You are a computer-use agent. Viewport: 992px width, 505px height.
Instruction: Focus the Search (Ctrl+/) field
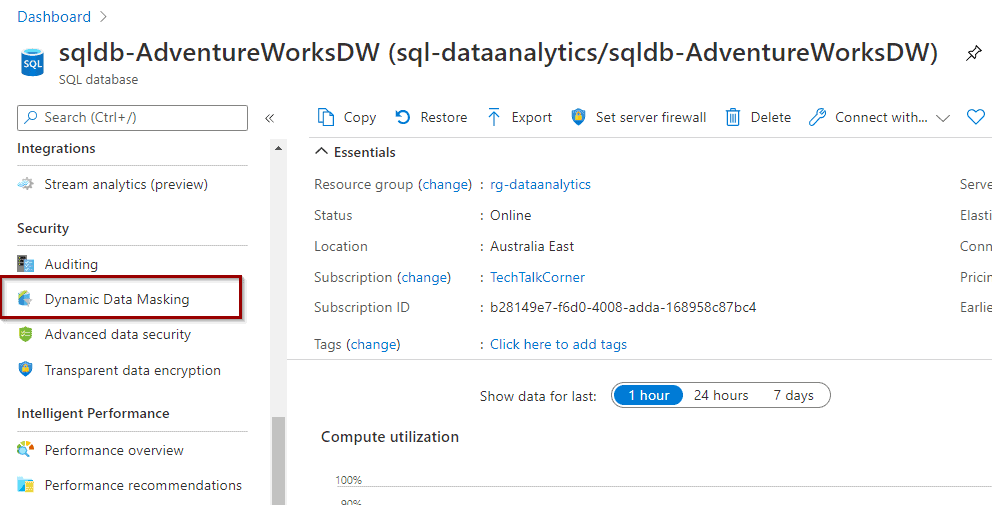click(132, 118)
